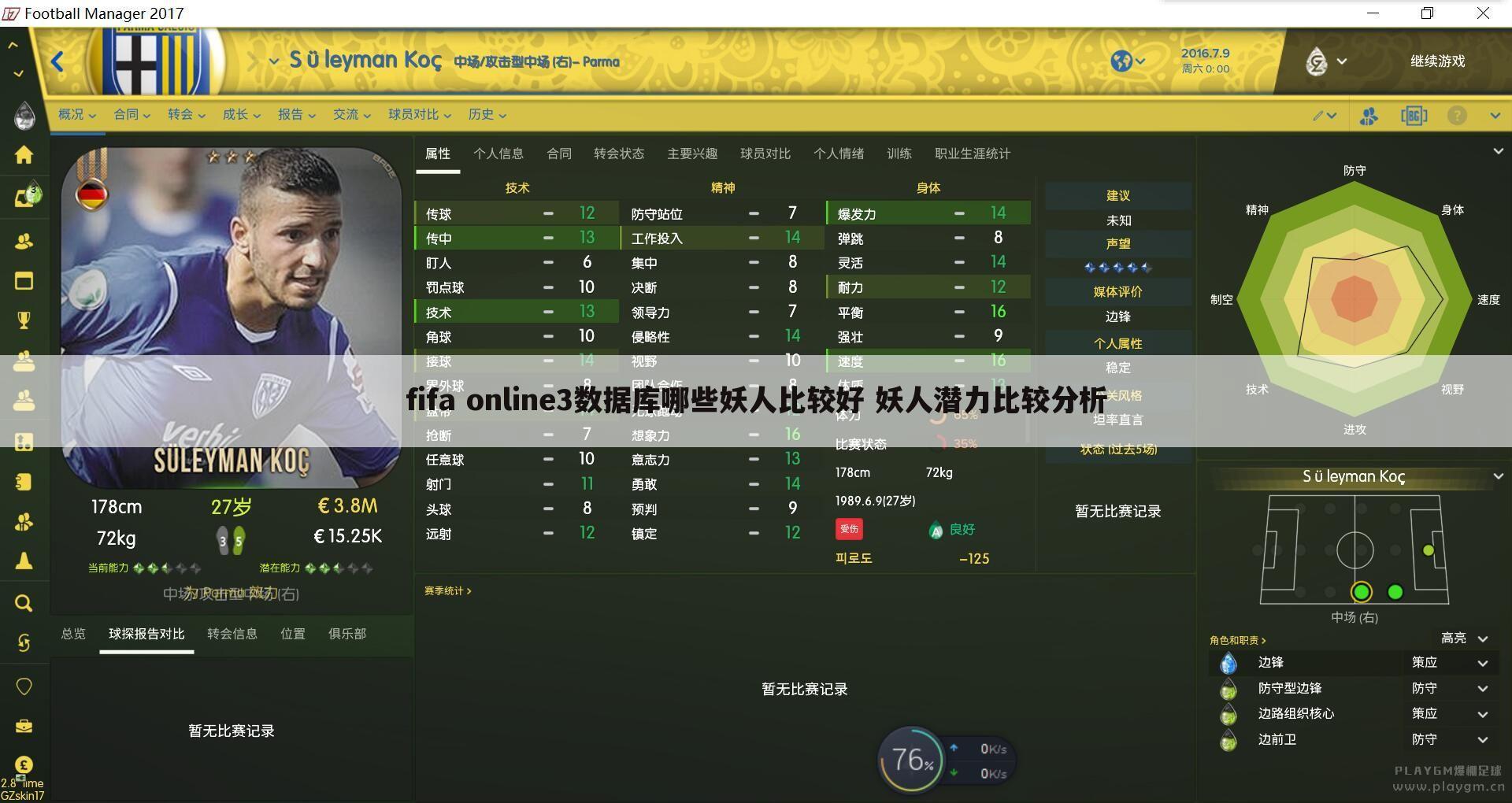1512x803 pixels.
Task: Open the 合同 dropdown in top menu
Action: (x=132, y=115)
